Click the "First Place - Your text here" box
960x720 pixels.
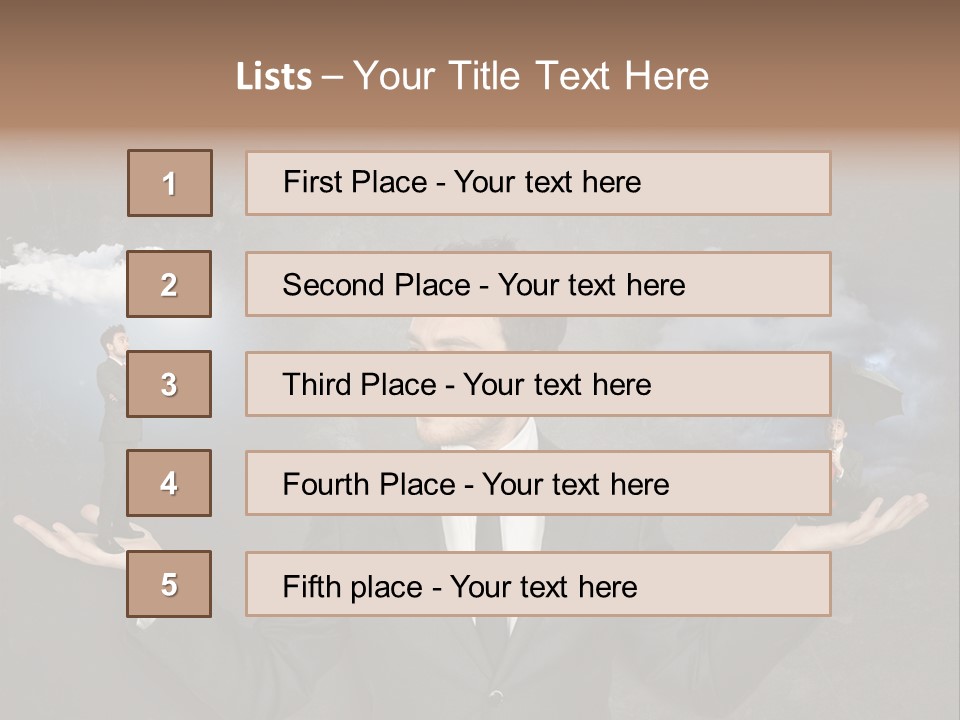[x=538, y=183]
